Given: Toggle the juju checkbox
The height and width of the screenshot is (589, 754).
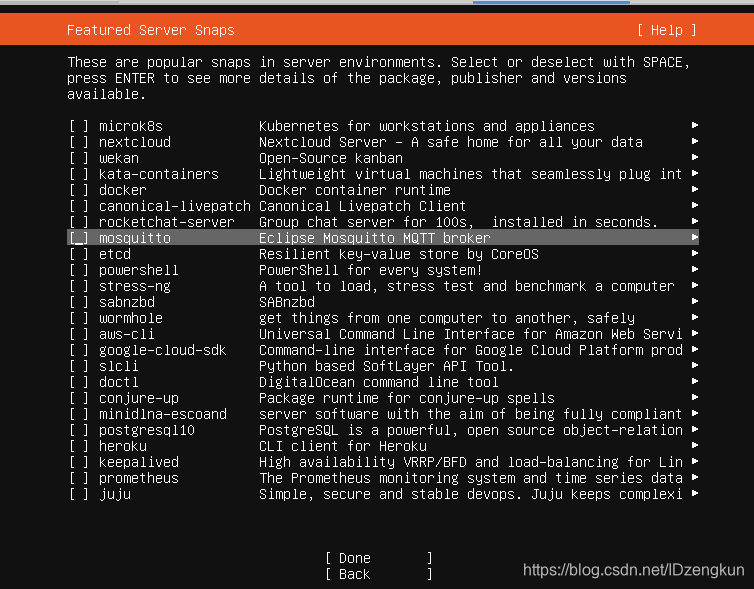Looking at the screenshot, I should click(x=79, y=494).
